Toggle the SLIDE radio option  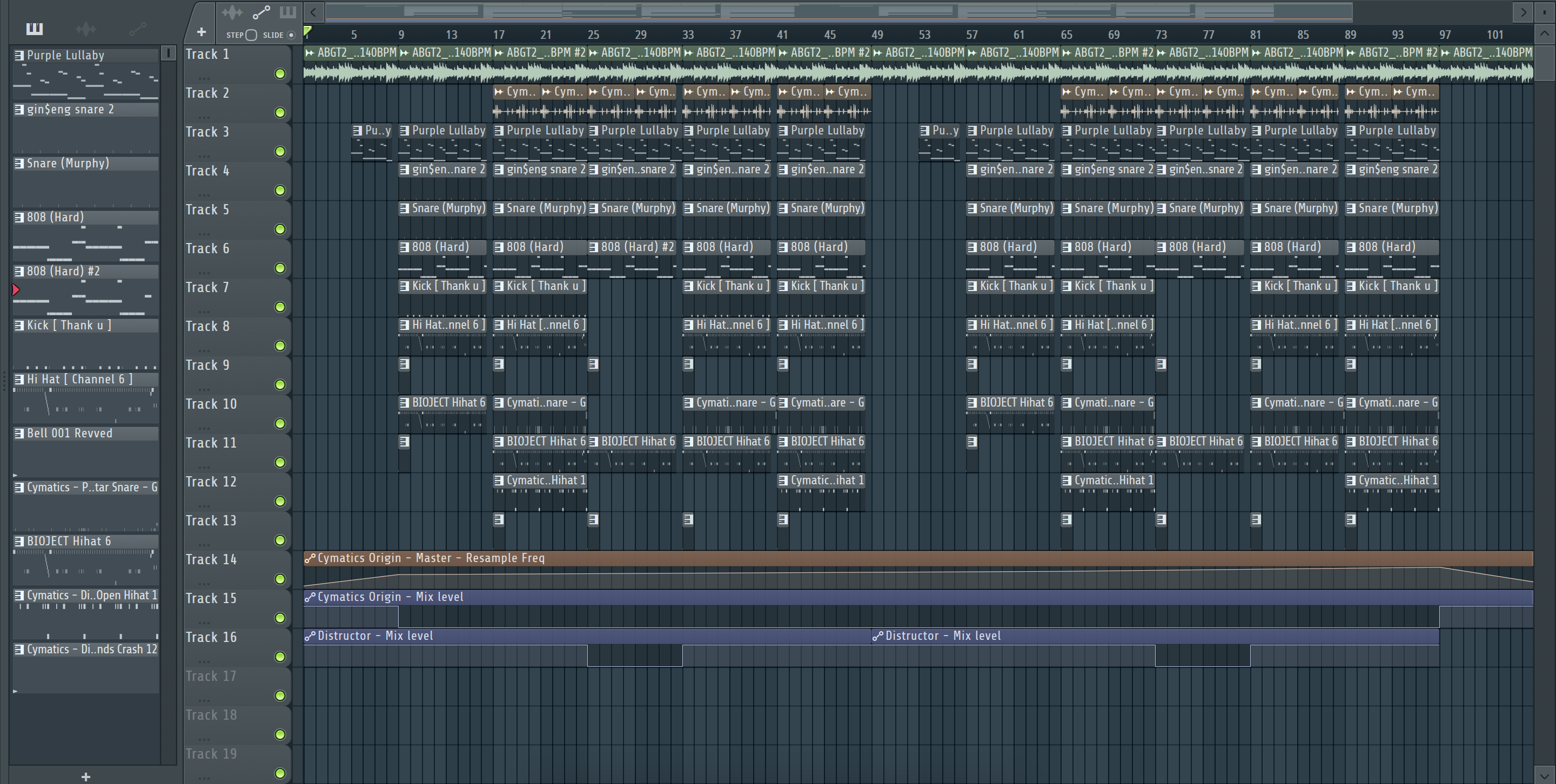tap(291, 35)
